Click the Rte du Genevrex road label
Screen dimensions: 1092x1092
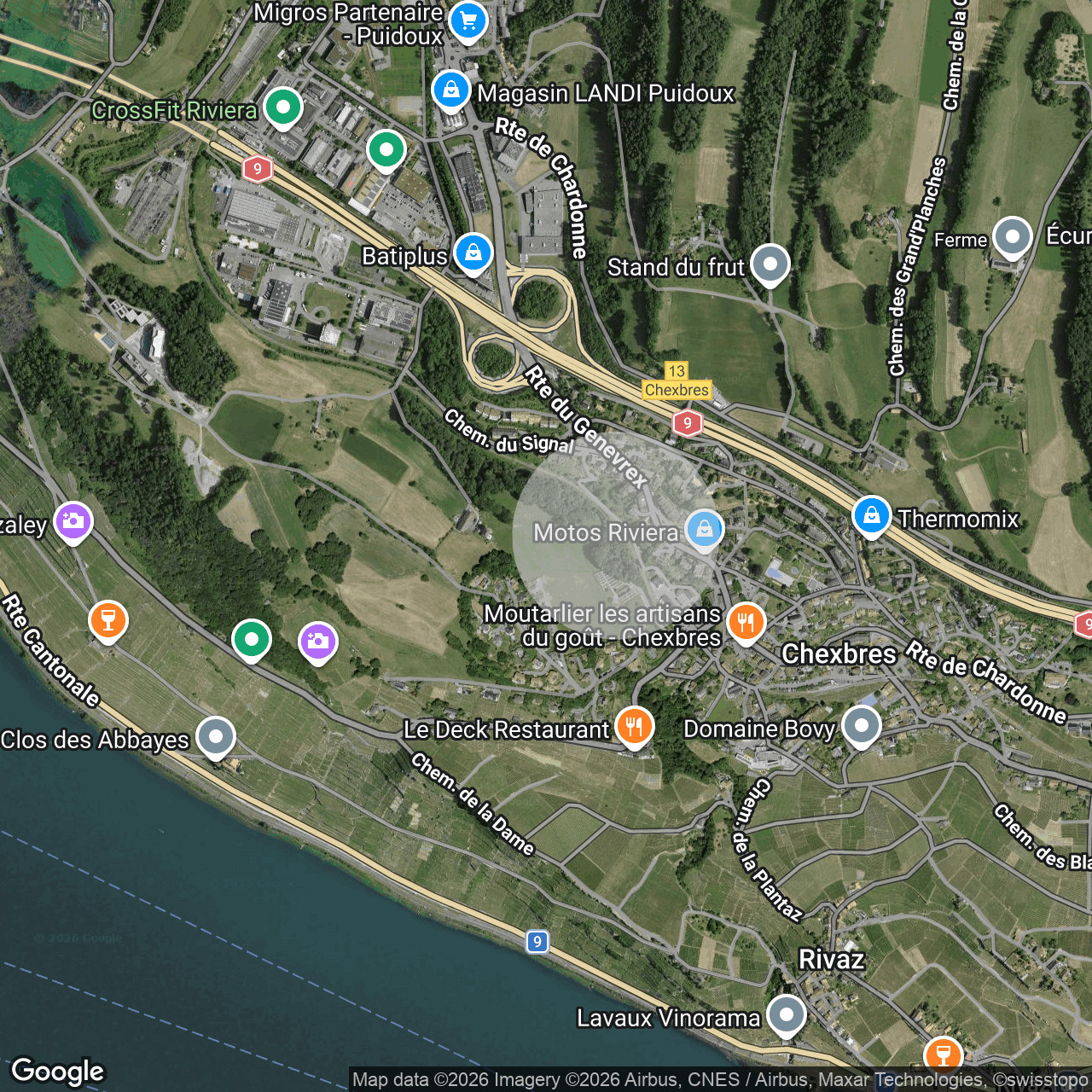click(586, 427)
